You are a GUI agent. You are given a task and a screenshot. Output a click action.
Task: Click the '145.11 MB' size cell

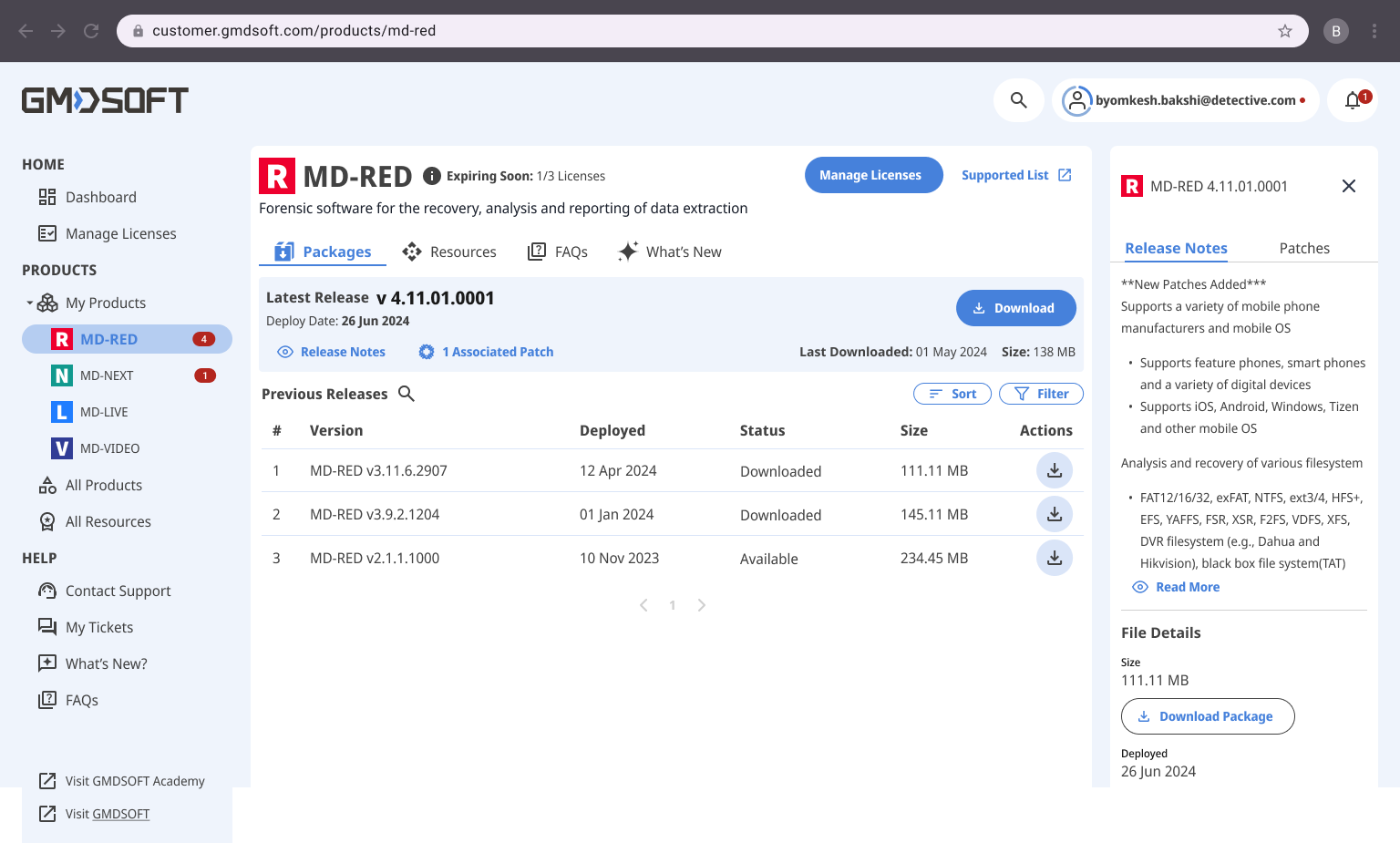pyautogui.click(x=934, y=514)
